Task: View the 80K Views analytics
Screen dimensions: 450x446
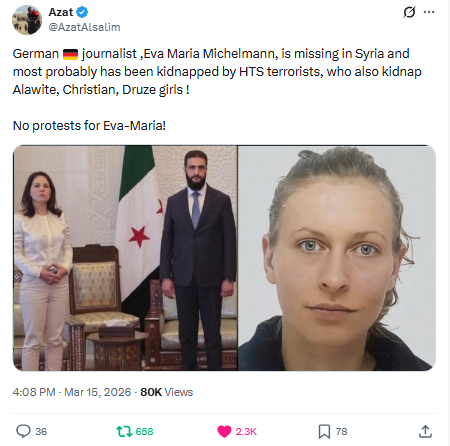Action: [166, 392]
